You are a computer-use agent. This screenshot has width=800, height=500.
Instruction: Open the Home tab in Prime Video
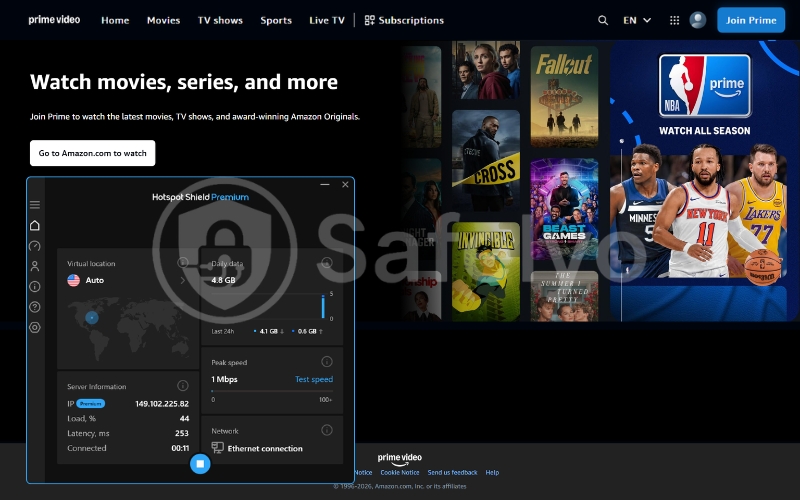tap(115, 20)
